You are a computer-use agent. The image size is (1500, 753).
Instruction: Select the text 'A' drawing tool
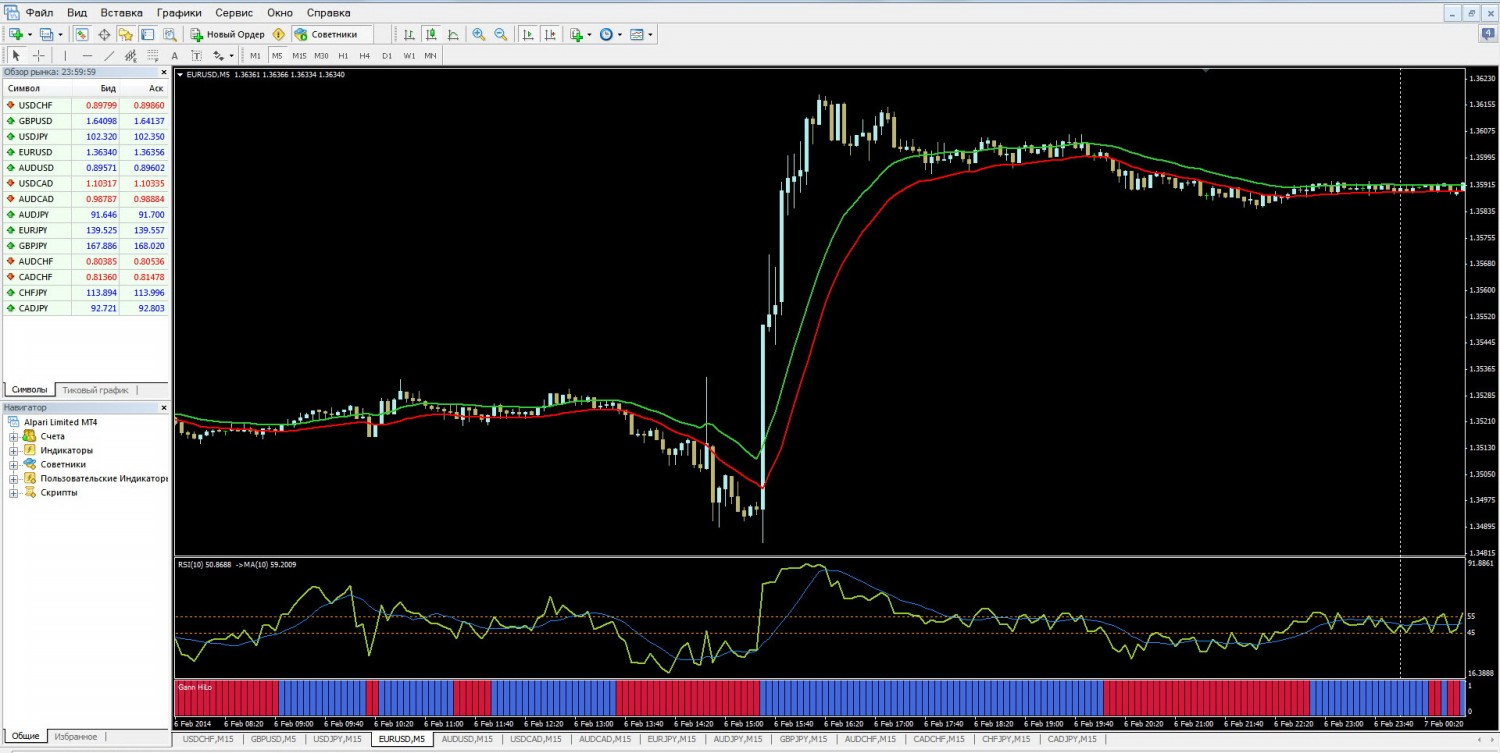[x=174, y=55]
